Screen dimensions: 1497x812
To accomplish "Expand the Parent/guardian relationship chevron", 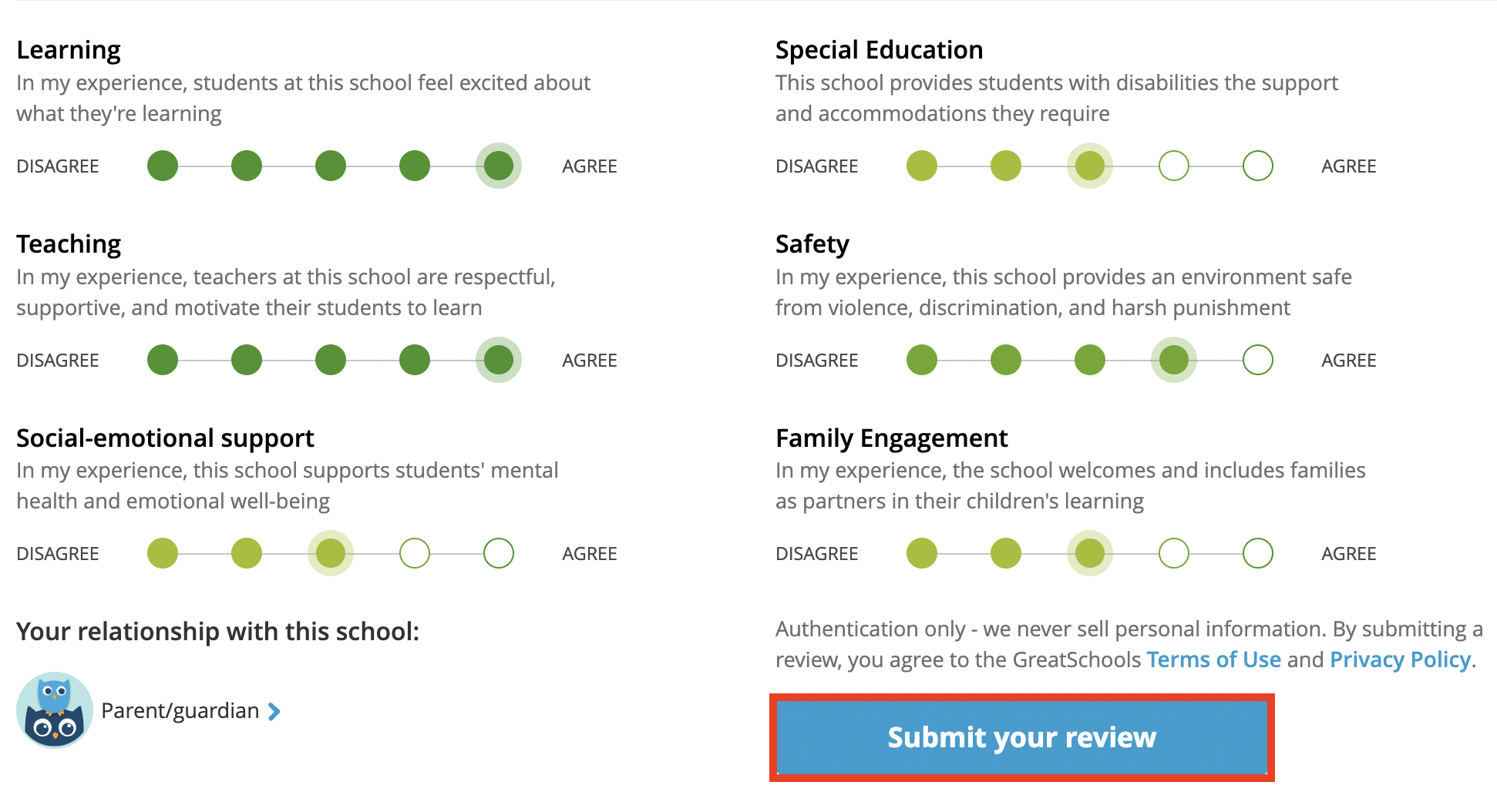I will (x=274, y=711).
